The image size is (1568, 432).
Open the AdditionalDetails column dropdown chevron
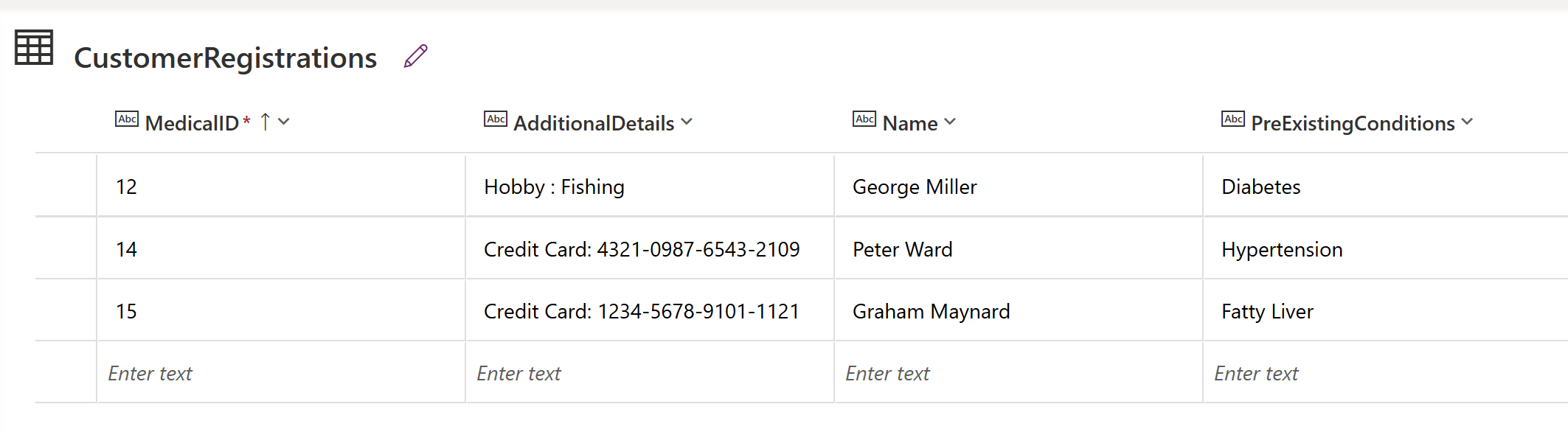coord(687,122)
